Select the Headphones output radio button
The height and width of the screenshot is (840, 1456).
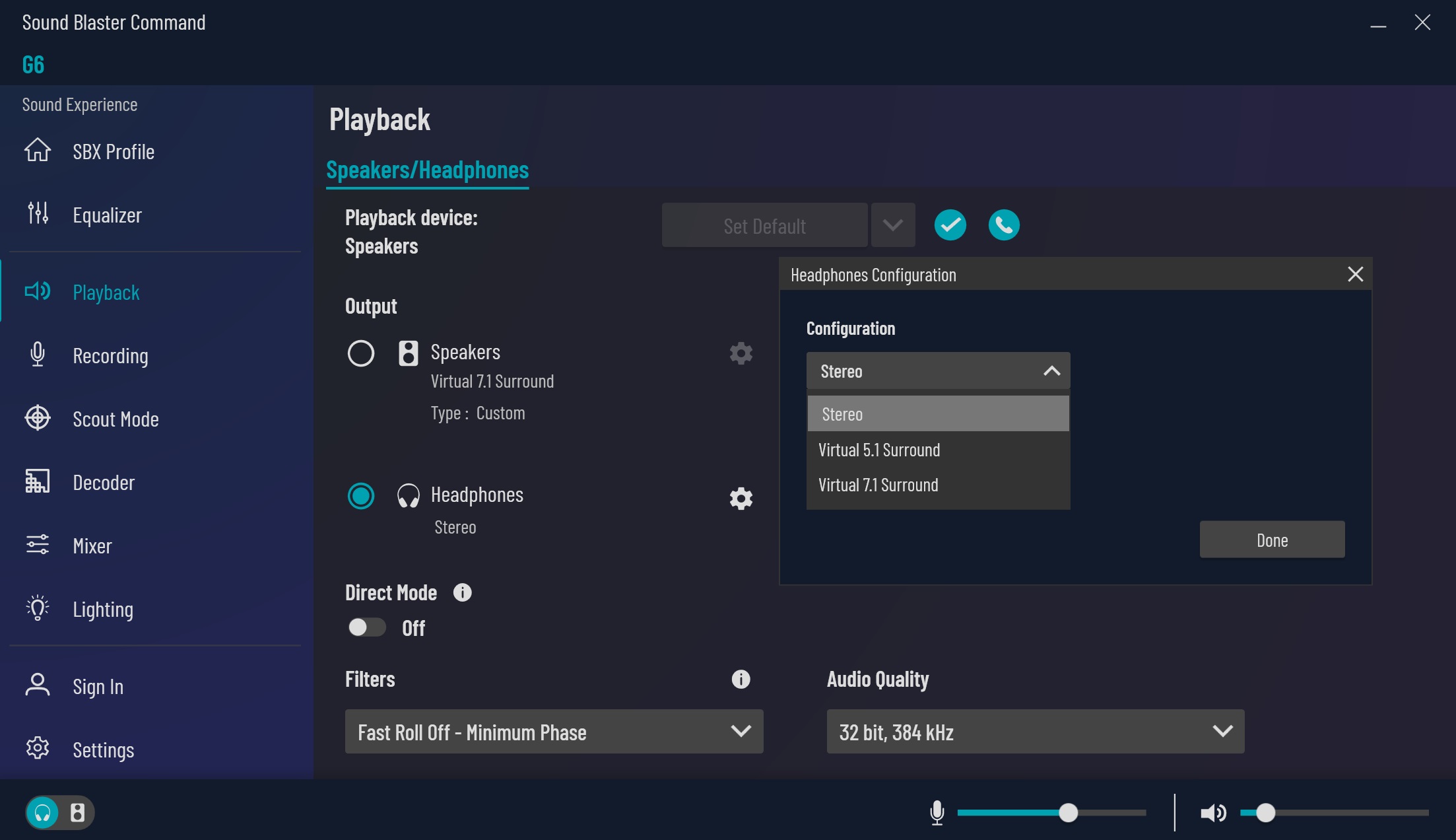click(361, 496)
